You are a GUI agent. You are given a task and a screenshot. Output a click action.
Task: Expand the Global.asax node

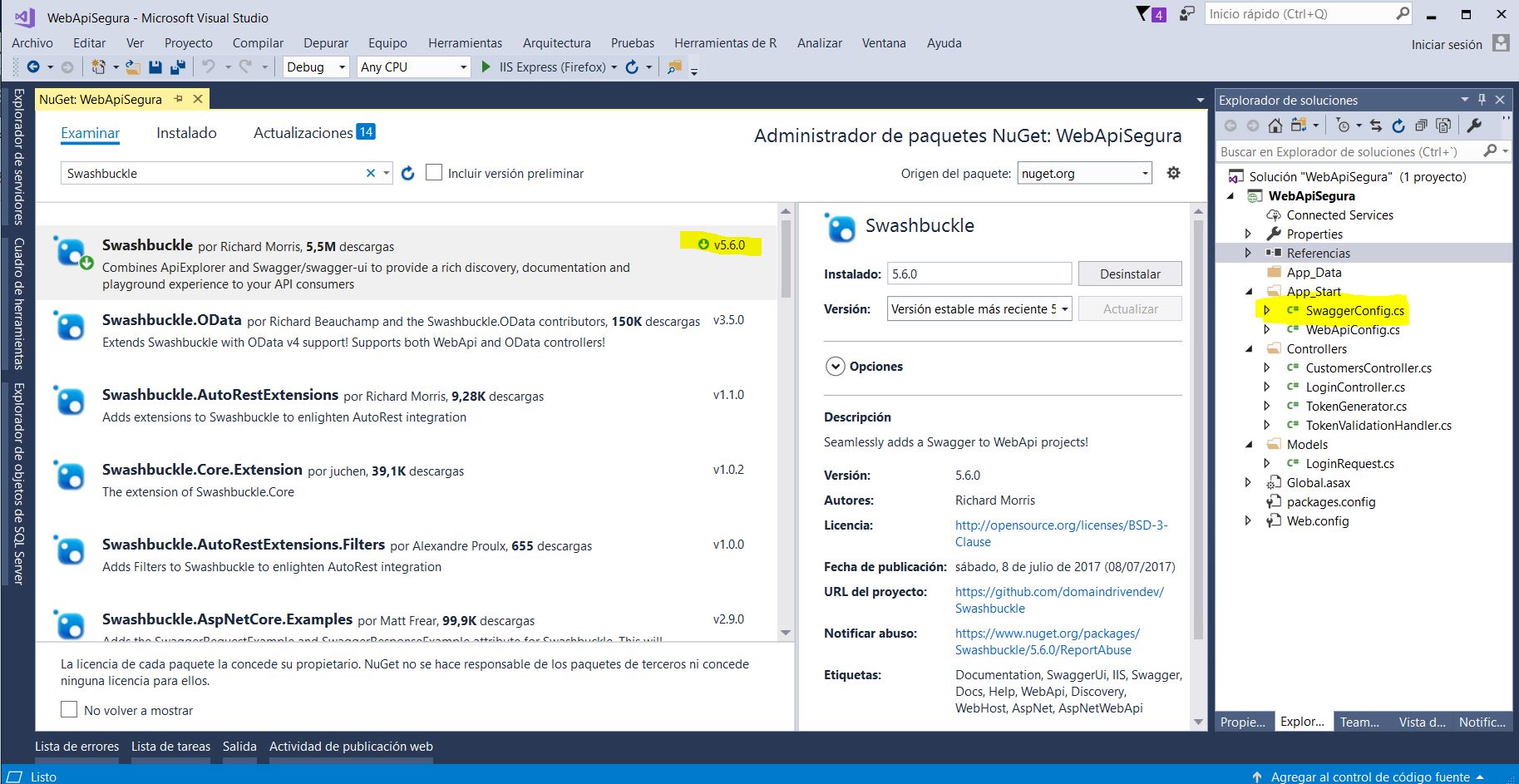[x=1248, y=482]
